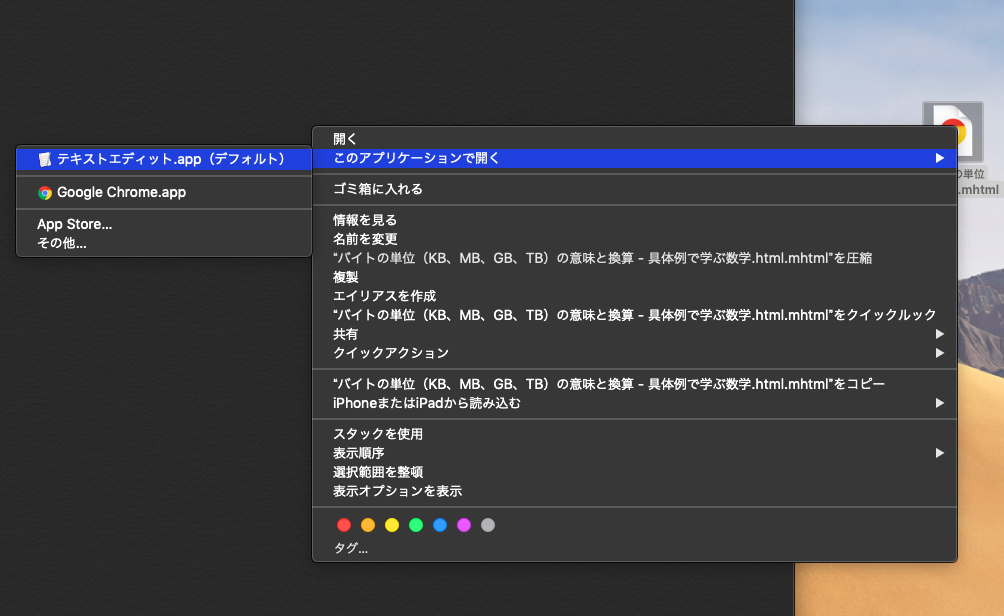Image resolution: width=1004 pixels, height=616 pixels.
Task: Click タグ... to edit tags
Action: [351, 548]
